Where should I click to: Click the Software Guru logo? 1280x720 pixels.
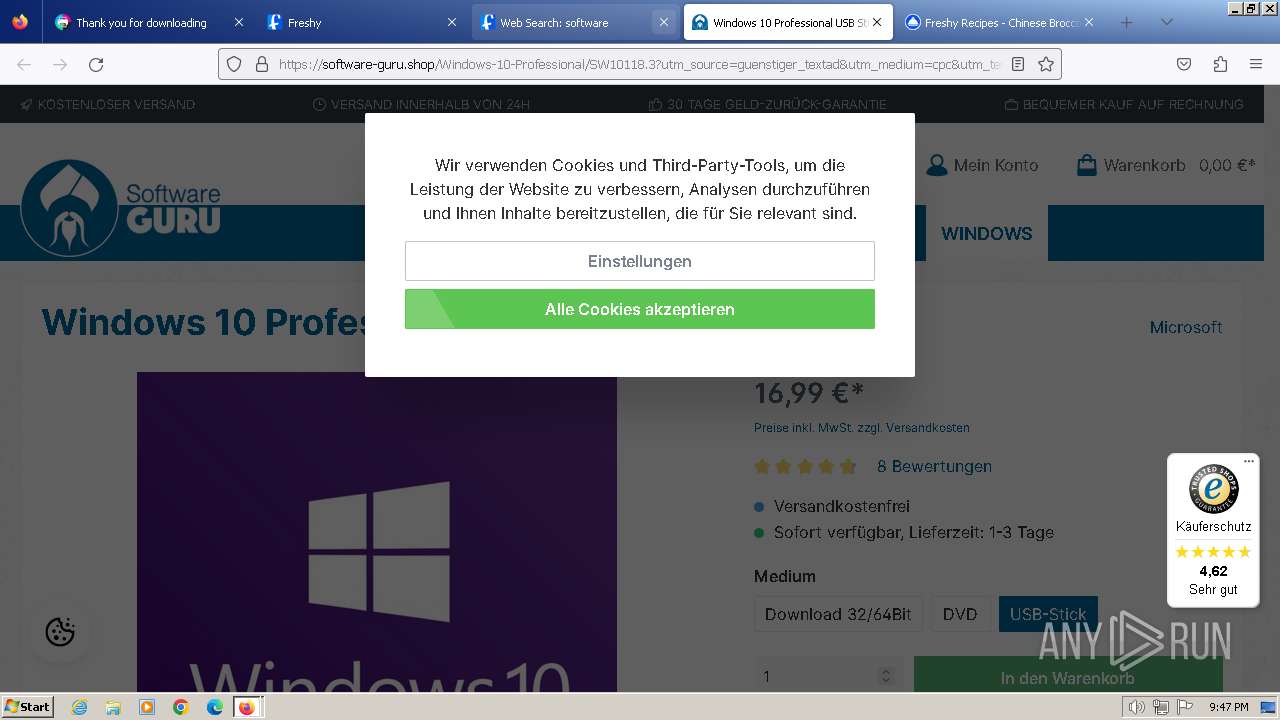point(121,208)
